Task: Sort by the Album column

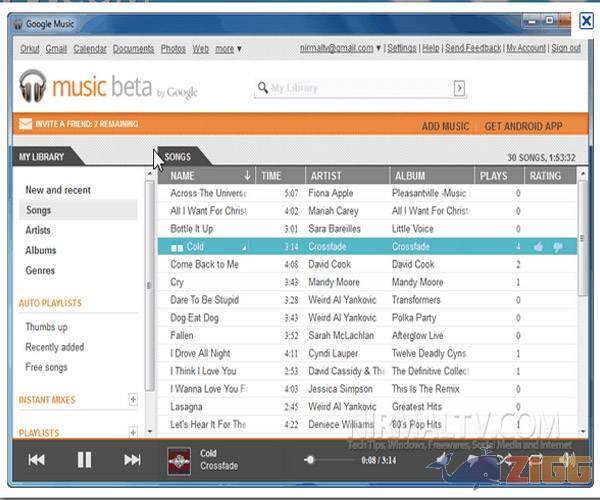Action: pos(432,176)
